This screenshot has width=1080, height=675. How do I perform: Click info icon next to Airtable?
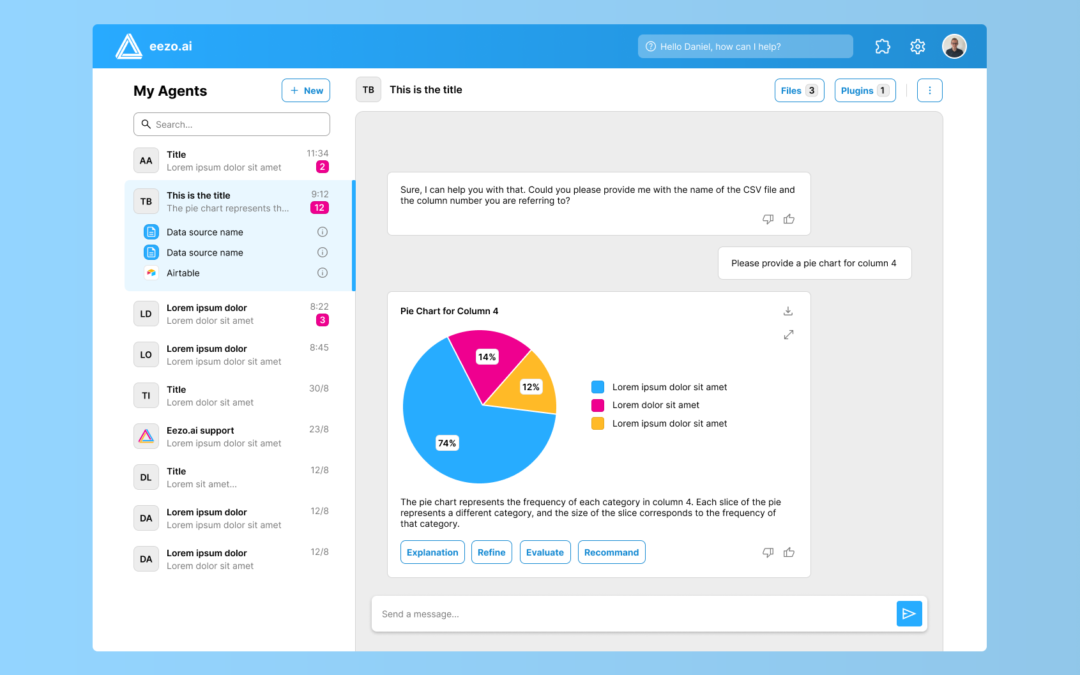pyautogui.click(x=322, y=273)
